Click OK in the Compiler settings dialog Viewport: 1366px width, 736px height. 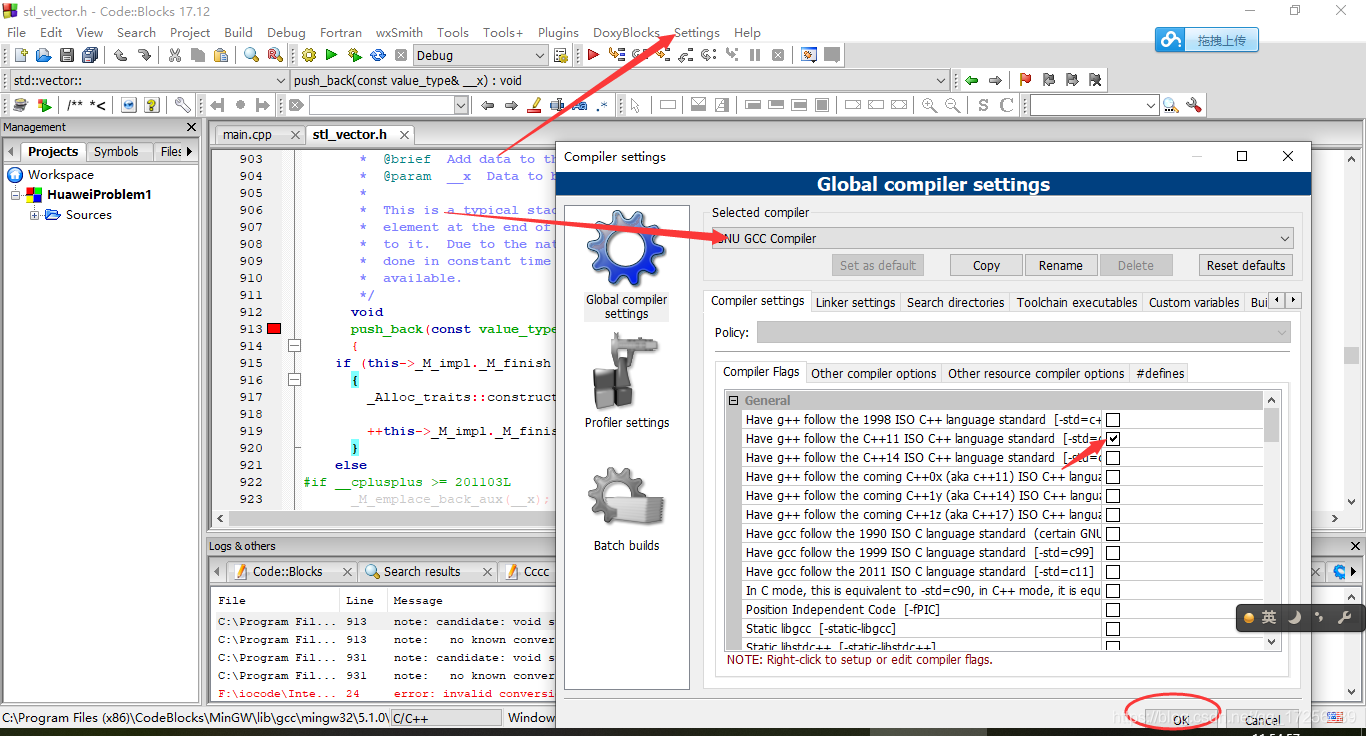click(x=1181, y=719)
